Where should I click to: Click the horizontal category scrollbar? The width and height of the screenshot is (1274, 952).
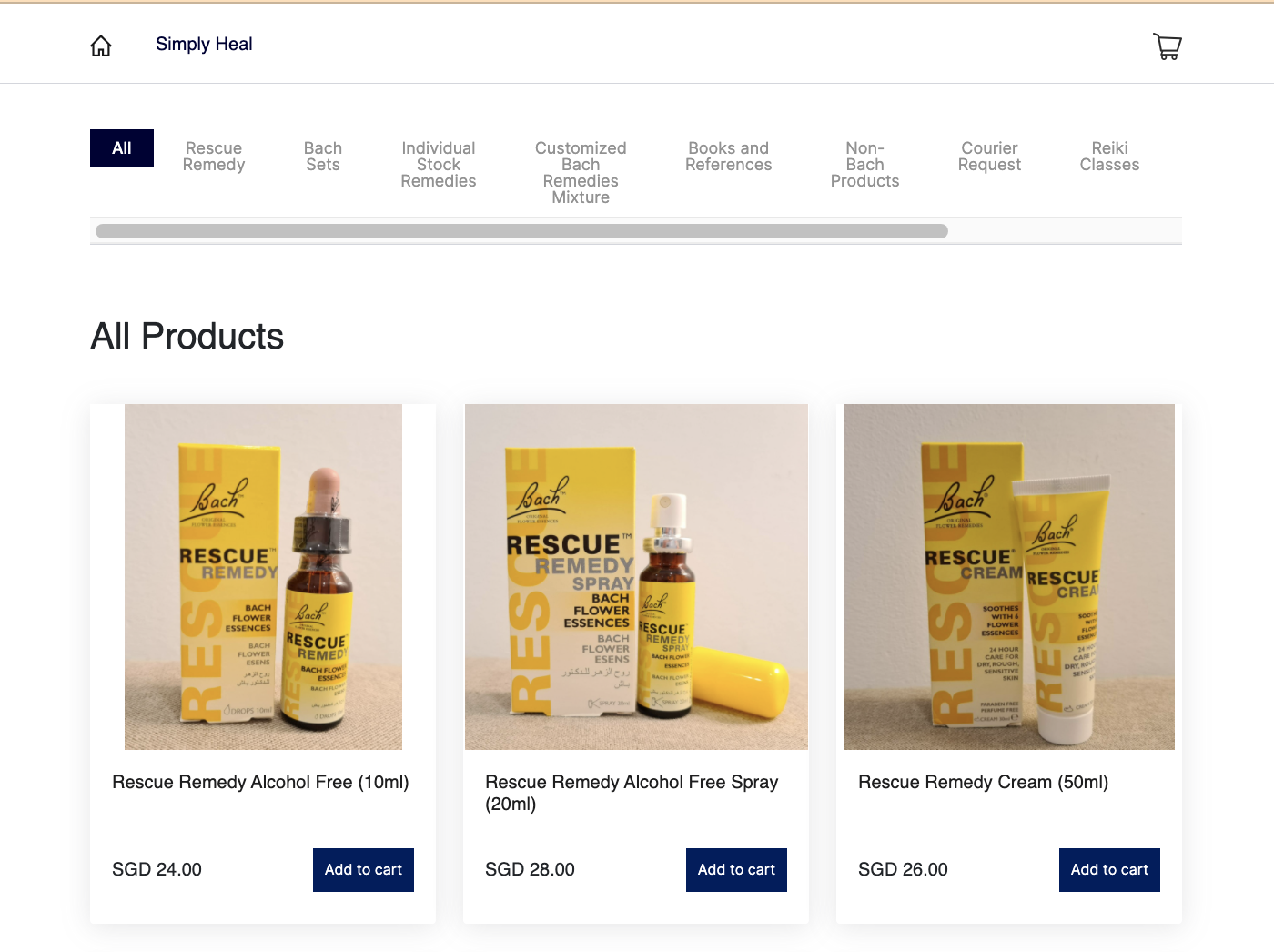(521, 231)
